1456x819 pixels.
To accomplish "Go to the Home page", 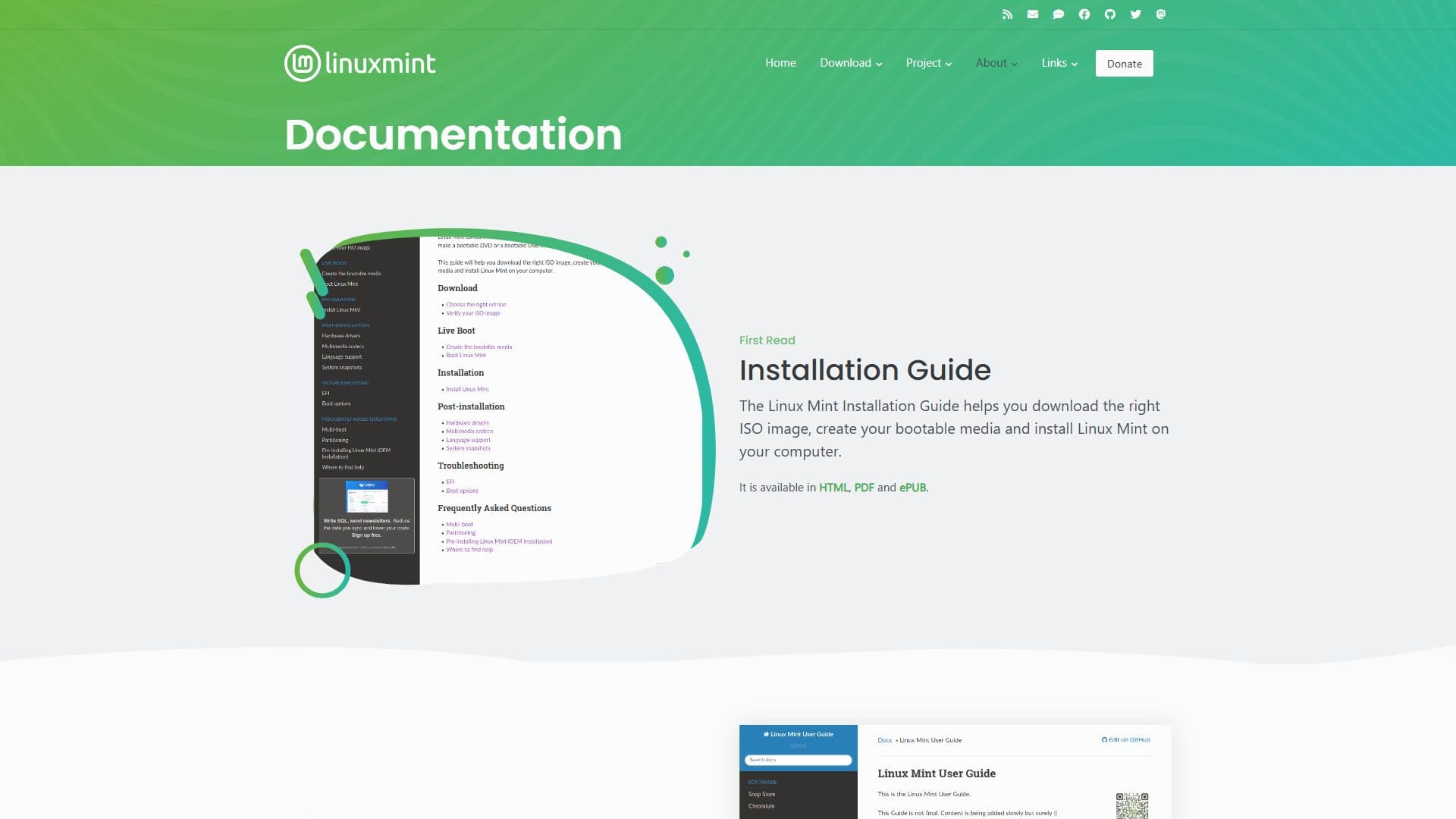I will [x=780, y=63].
